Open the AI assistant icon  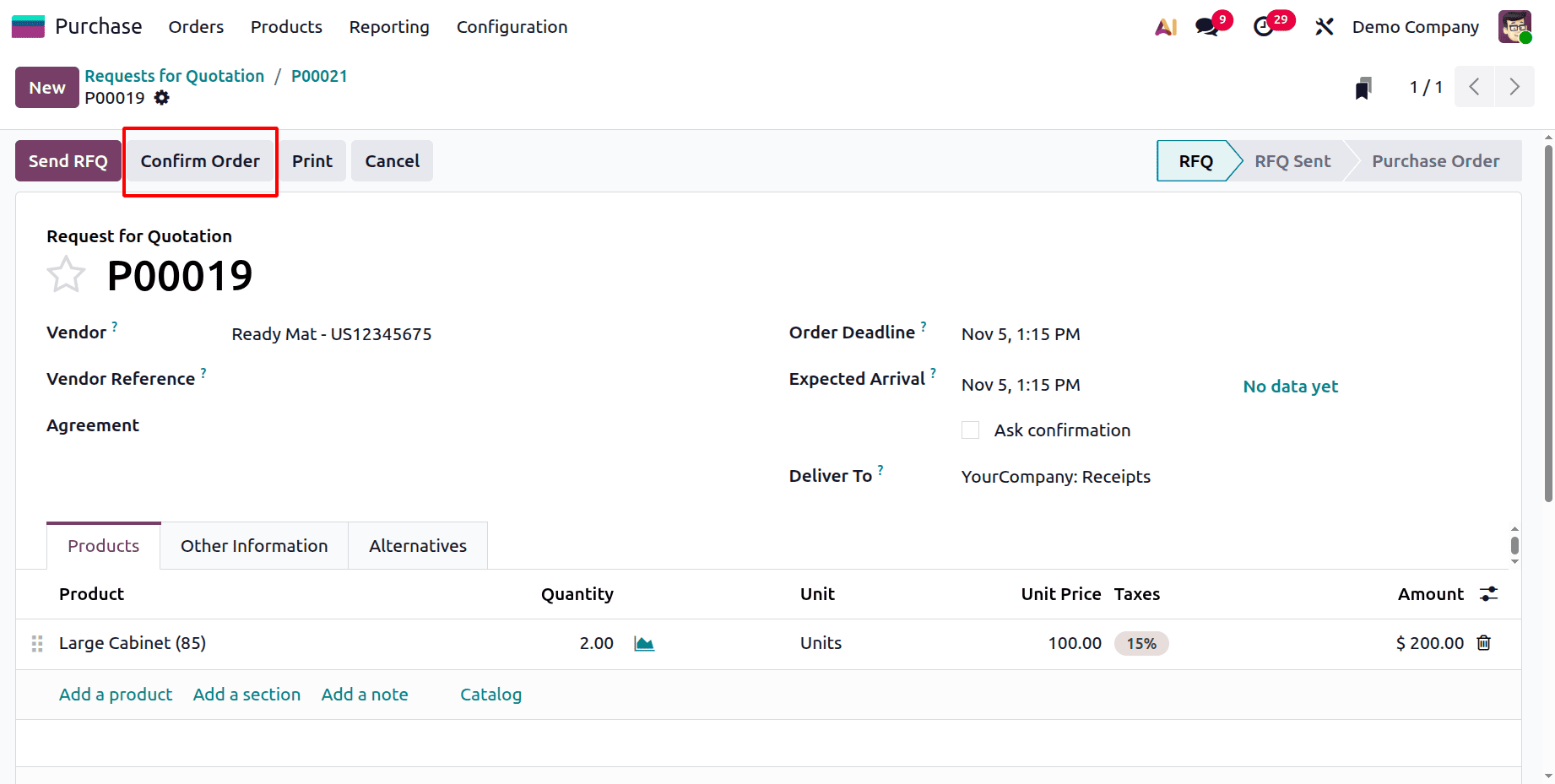click(x=1166, y=26)
